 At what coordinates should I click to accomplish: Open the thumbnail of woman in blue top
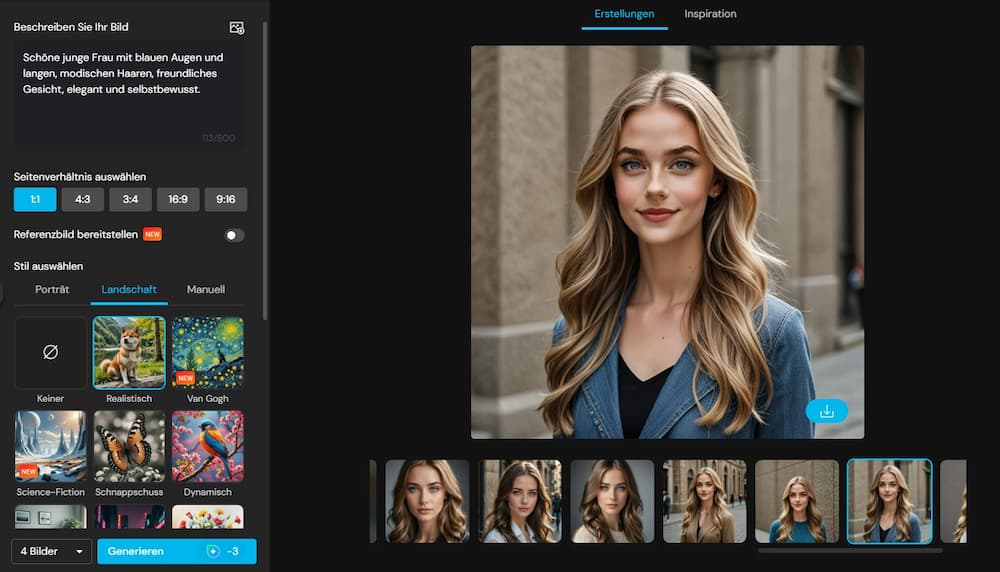[797, 501]
